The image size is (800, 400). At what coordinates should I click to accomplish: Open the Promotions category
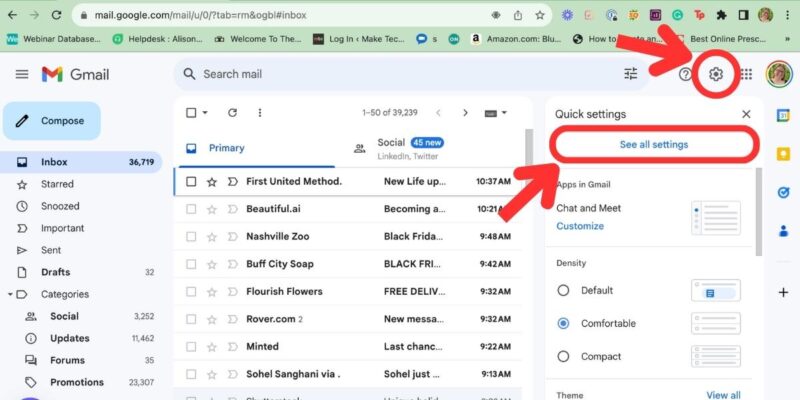(x=82, y=382)
